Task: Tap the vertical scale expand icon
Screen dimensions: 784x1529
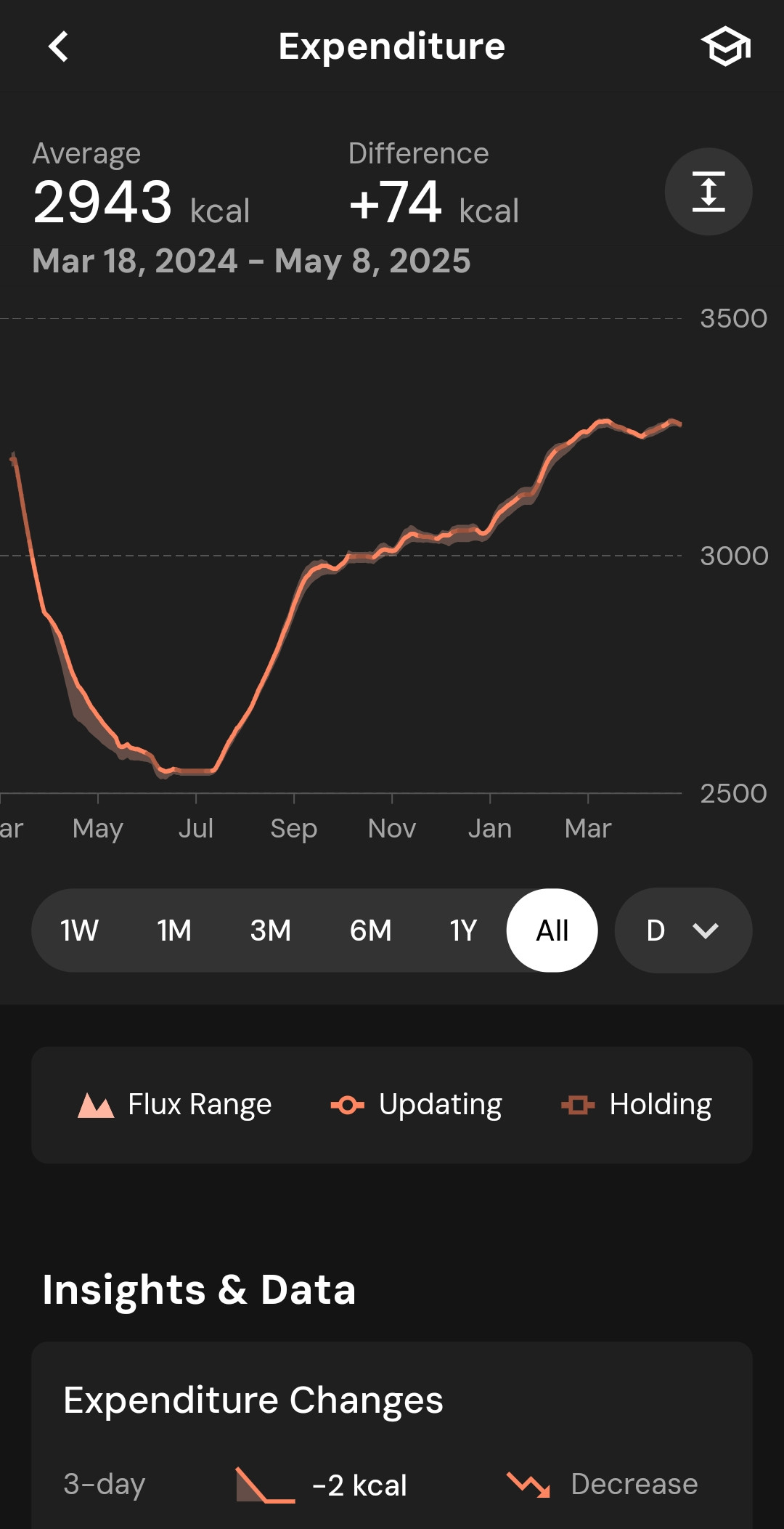Action: coord(708,192)
